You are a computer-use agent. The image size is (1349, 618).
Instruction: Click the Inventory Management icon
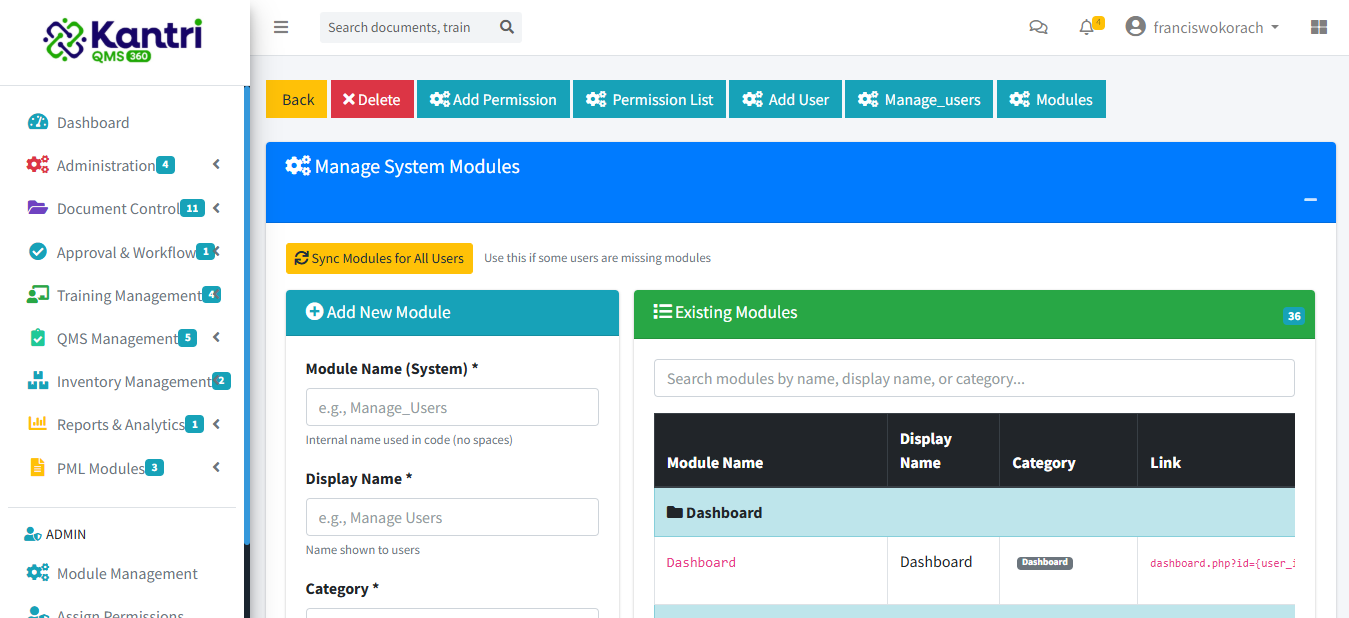click(x=37, y=381)
